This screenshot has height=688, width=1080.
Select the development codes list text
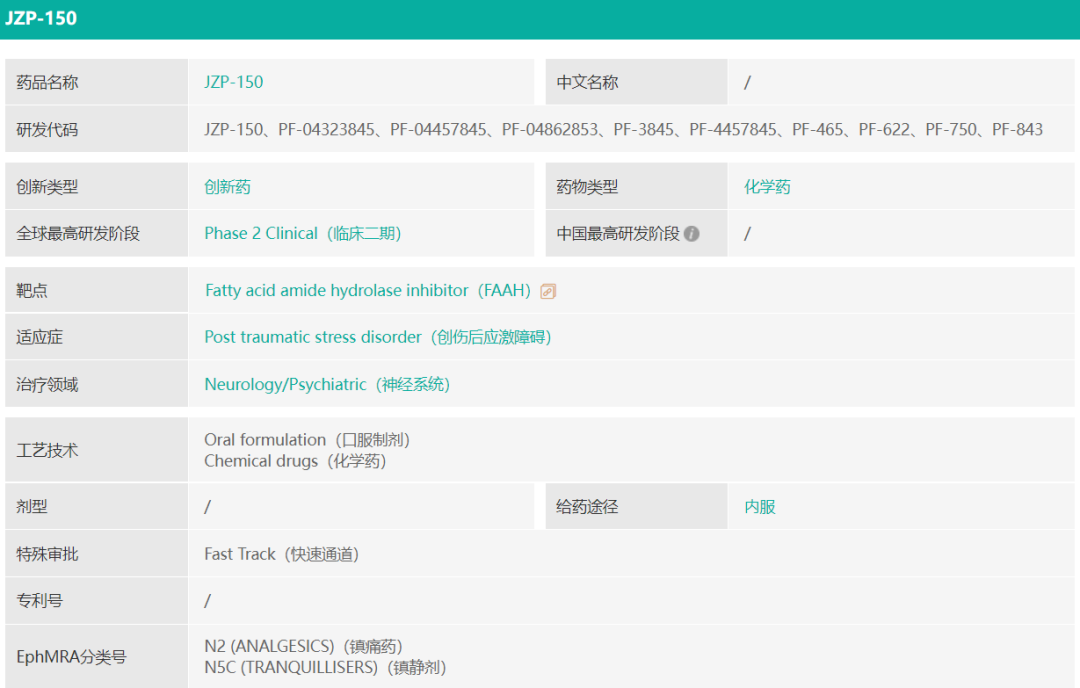coord(623,129)
